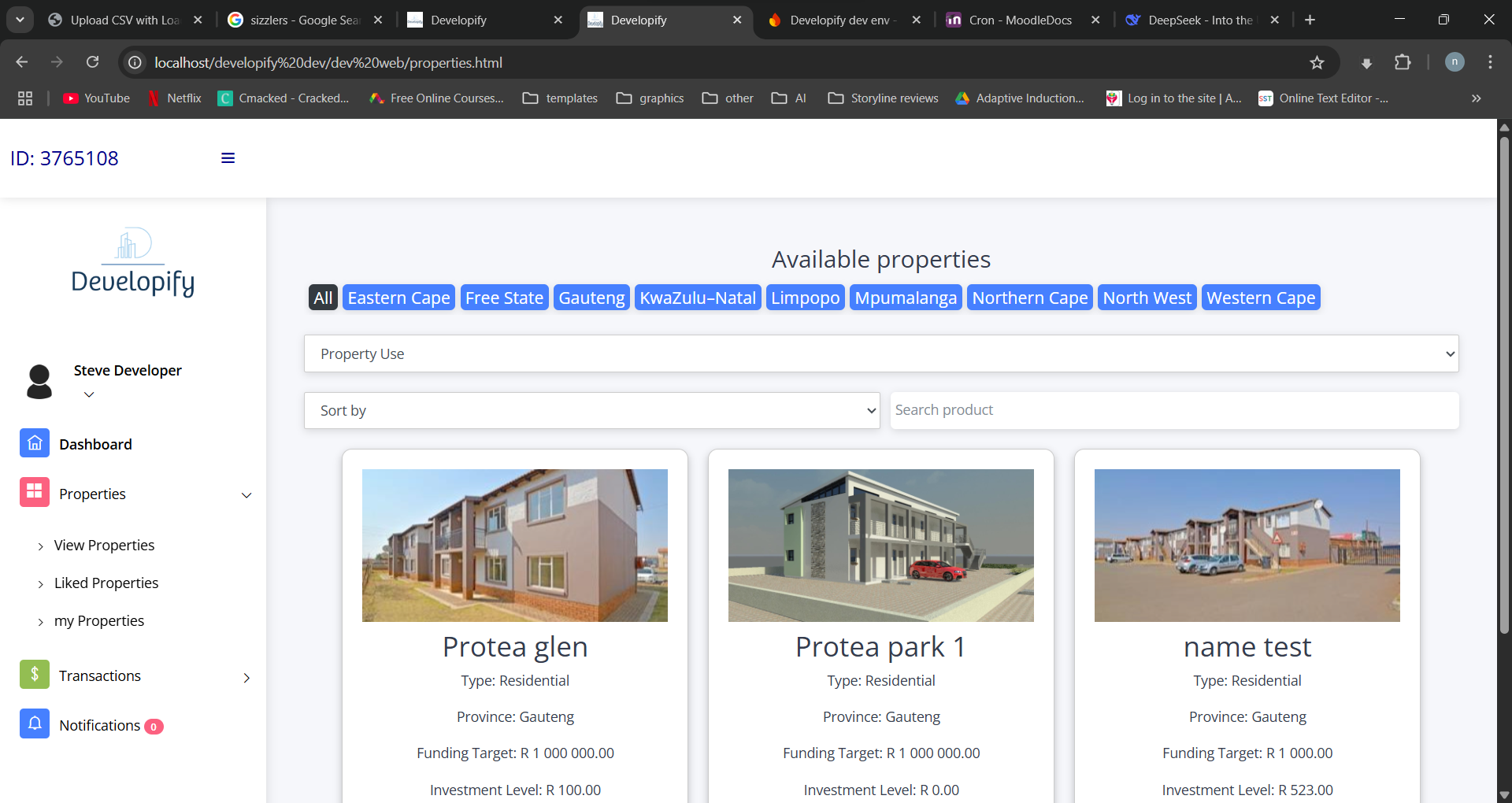The height and width of the screenshot is (803, 1512).
Task: Click the green Transactions dollar icon
Action: point(35,675)
